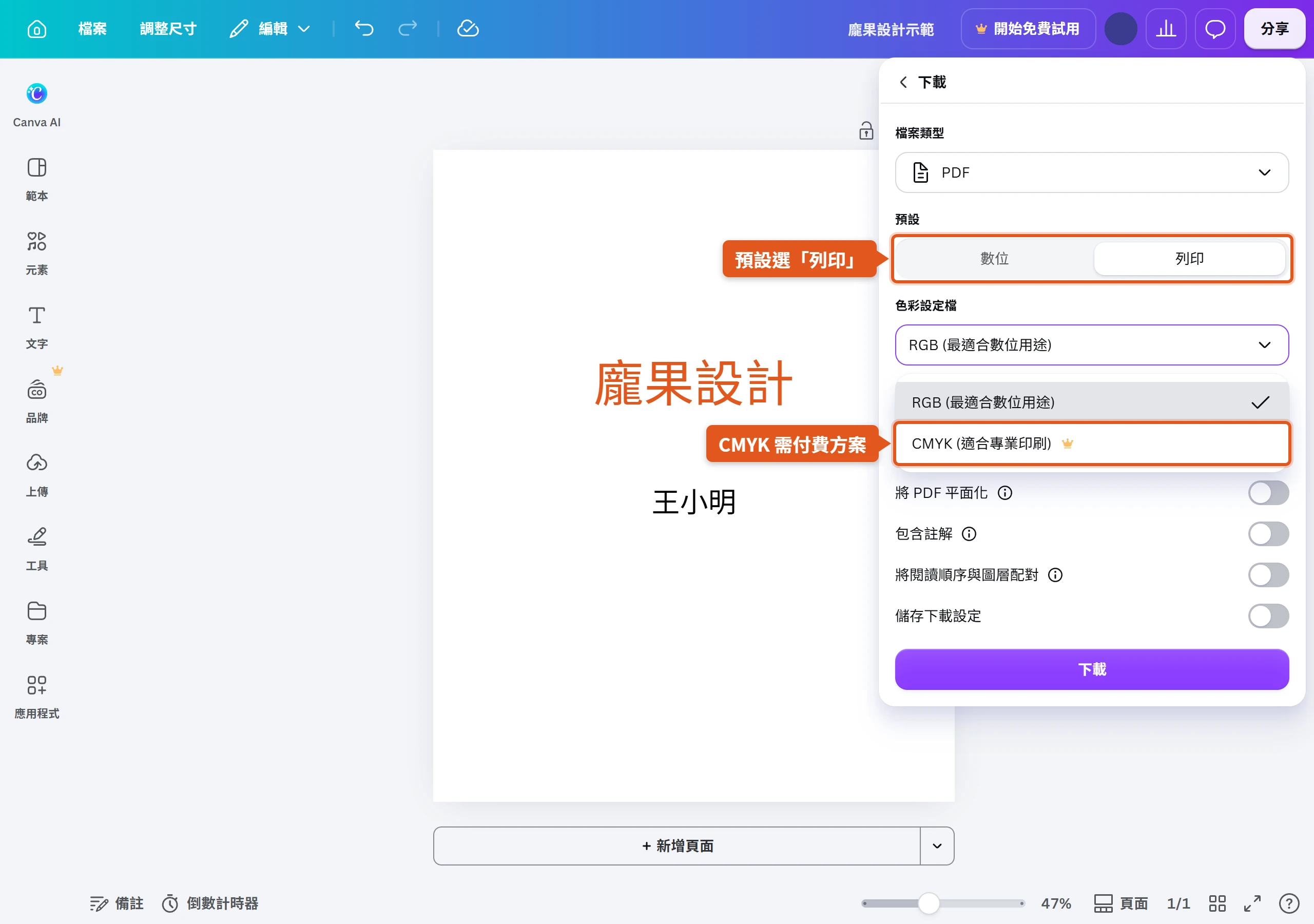Open analytics bar chart icon
Viewport: 1314px width, 924px height.
click(x=1166, y=29)
